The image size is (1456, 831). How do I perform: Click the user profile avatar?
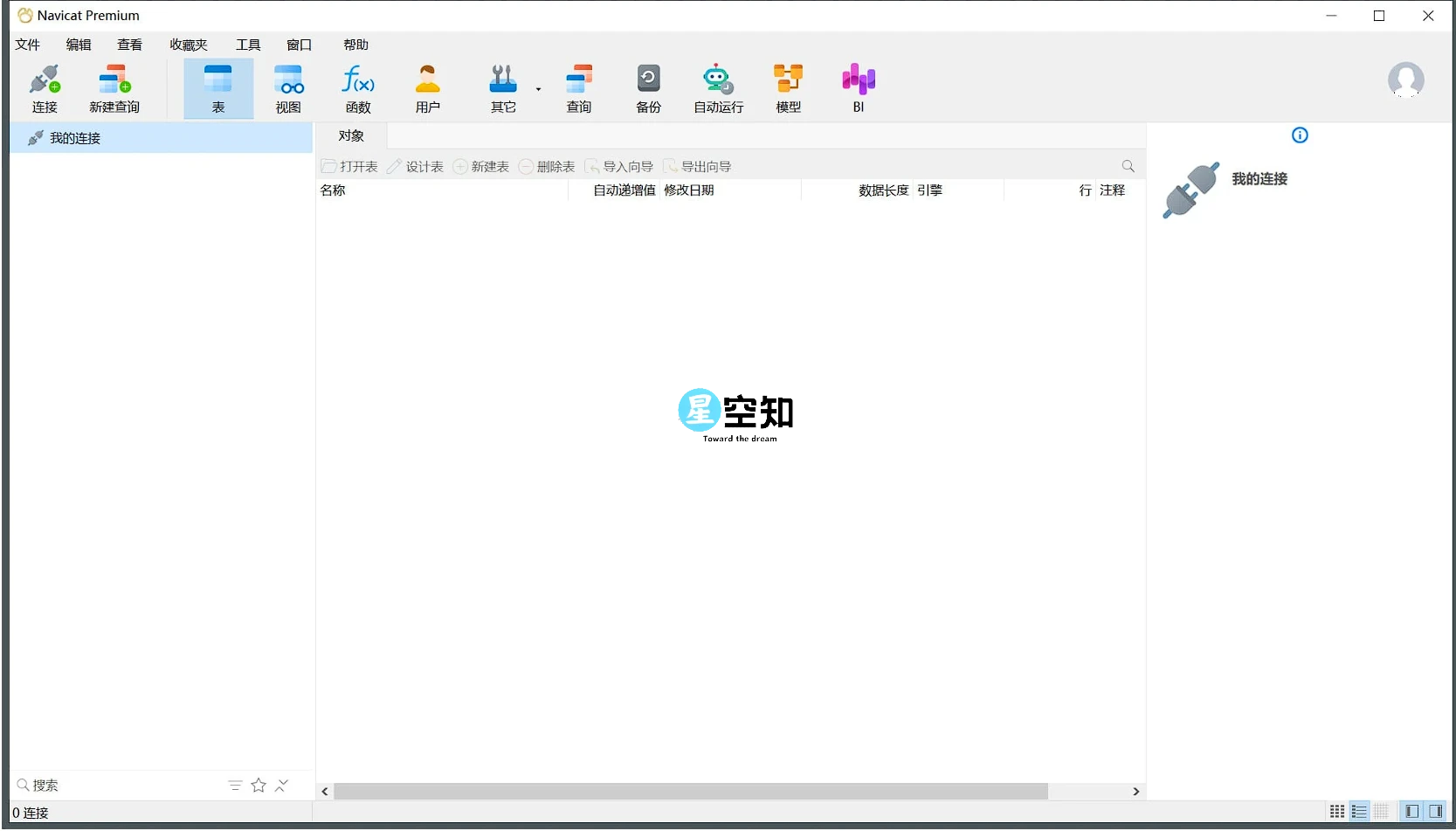(x=1406, y=80)
